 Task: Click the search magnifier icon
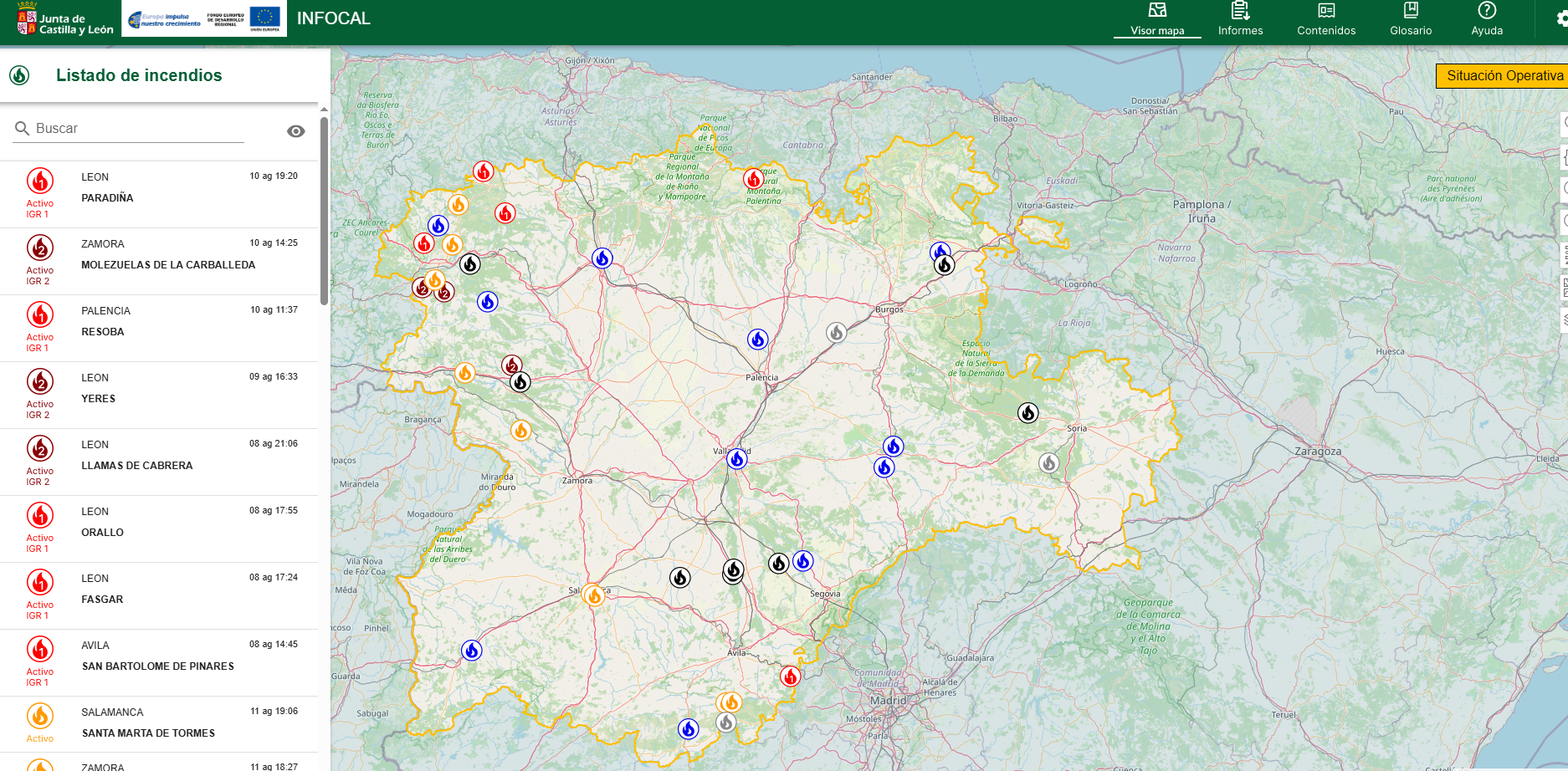click(23, 129)
